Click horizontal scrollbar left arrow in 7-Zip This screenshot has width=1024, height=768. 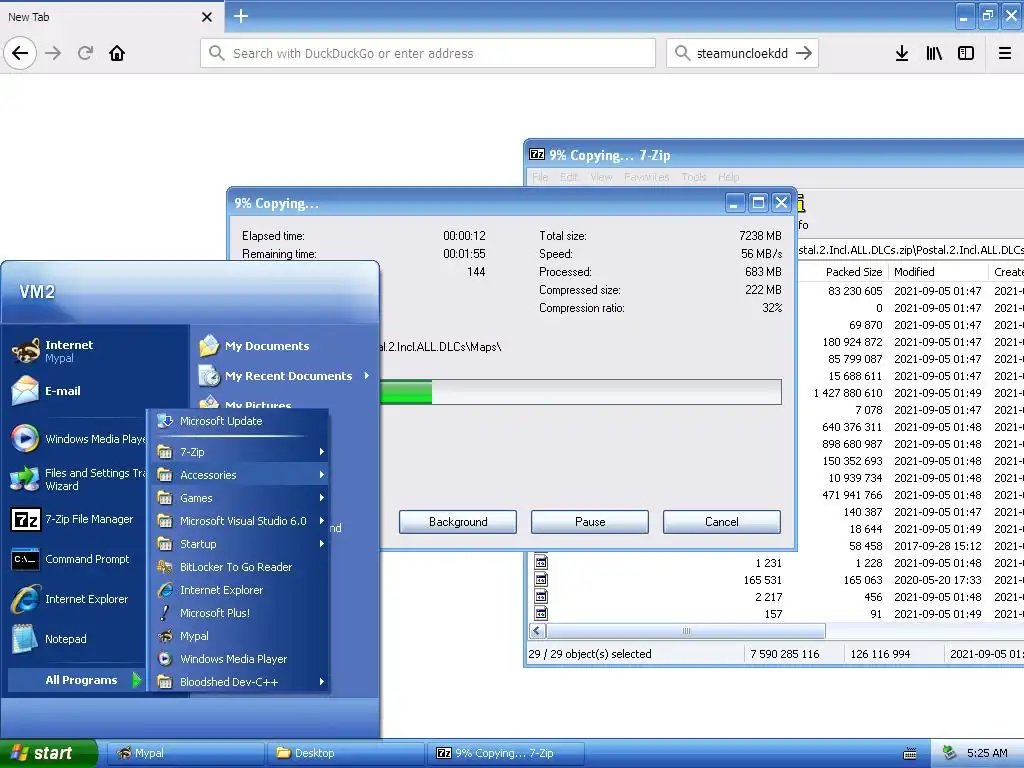(537, 631)
